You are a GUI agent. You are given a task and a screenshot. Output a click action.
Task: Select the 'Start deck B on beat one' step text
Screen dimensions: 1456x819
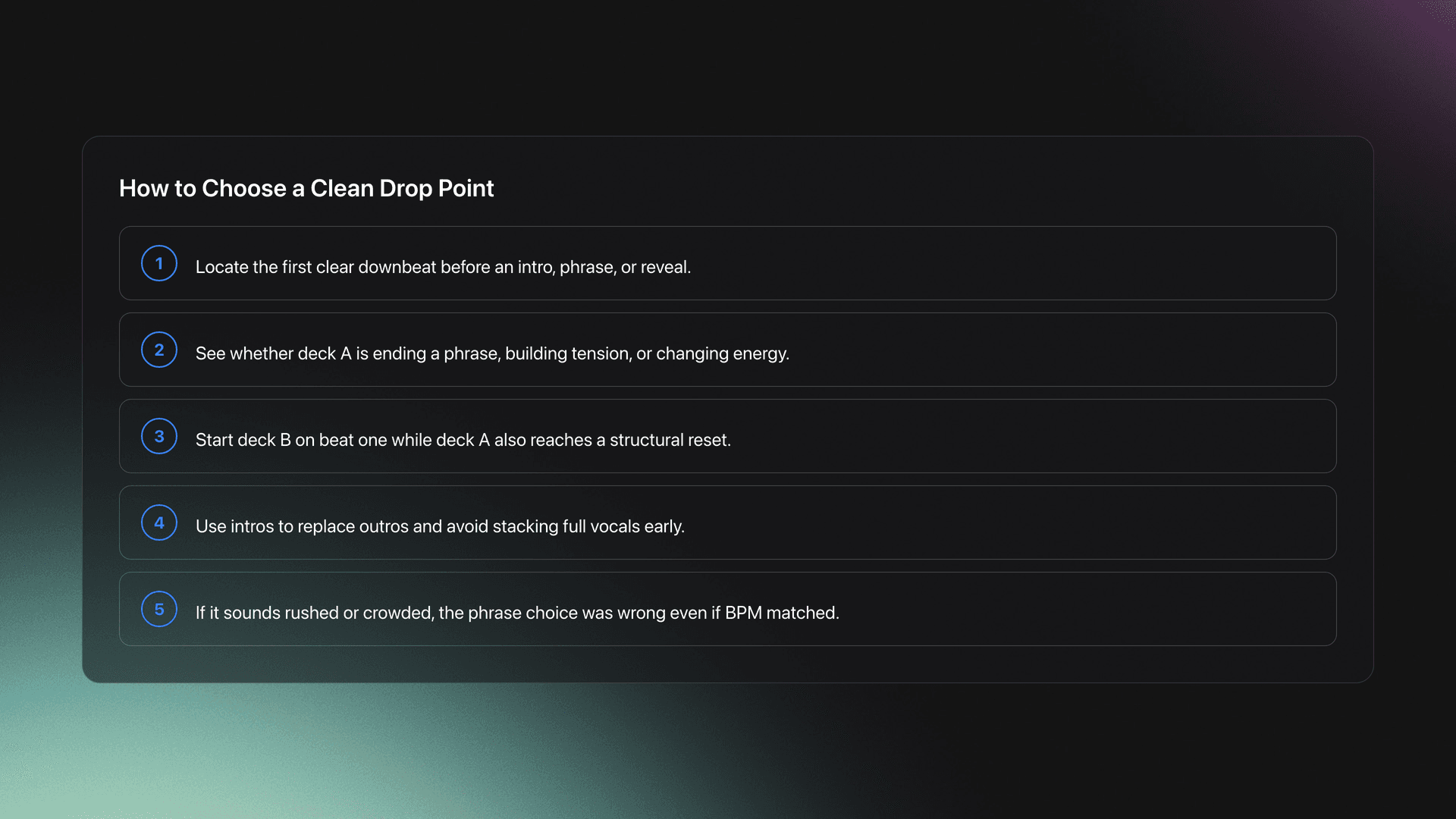[463, 440]
